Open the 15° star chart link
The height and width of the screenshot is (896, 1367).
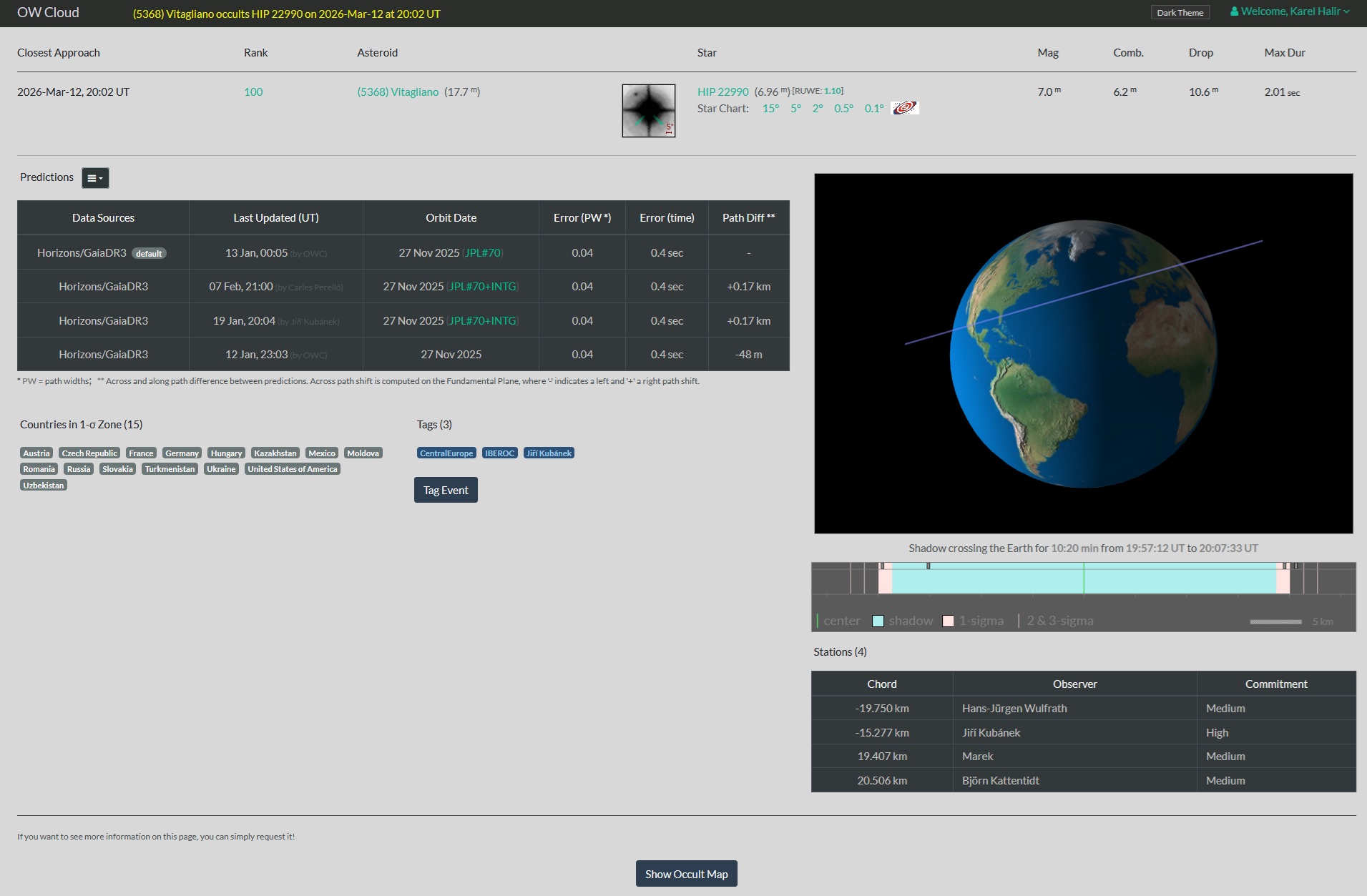coord(770,109)
